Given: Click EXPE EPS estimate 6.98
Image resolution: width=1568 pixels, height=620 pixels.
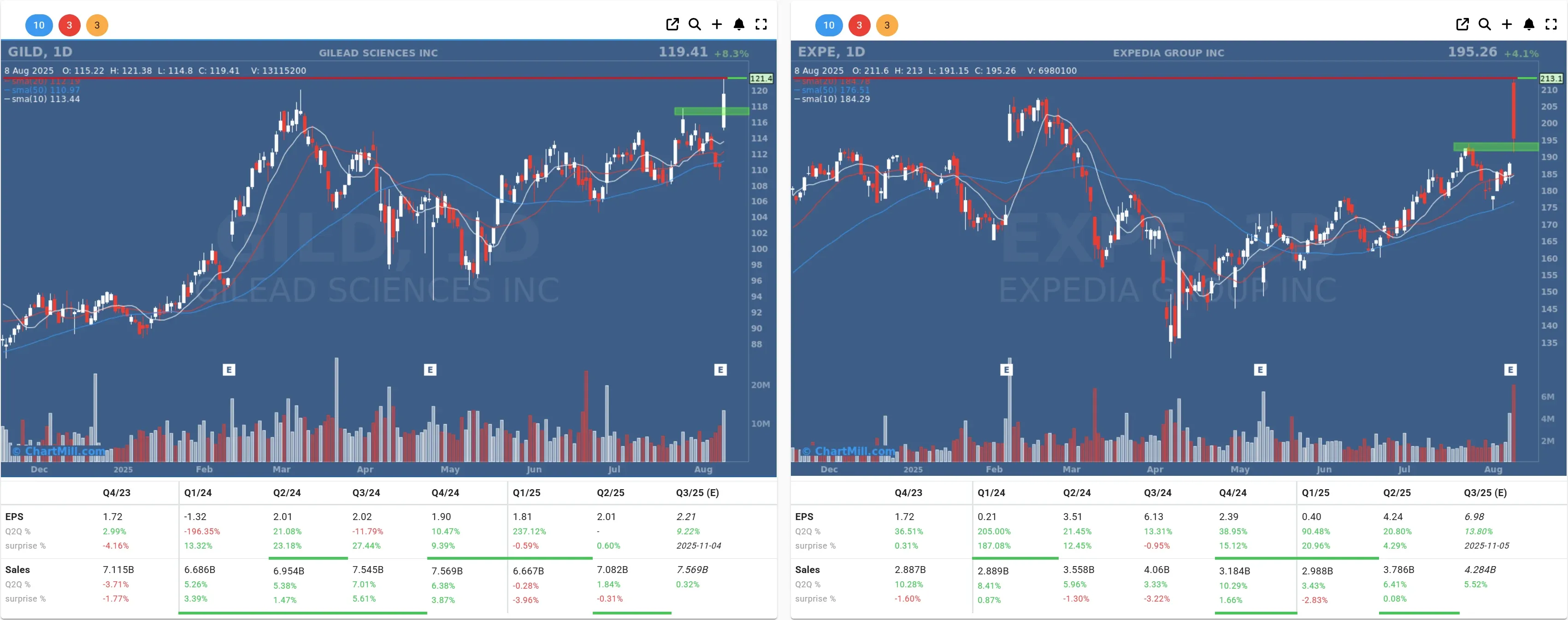Looking at the screenshot, I should [1474, 516].
